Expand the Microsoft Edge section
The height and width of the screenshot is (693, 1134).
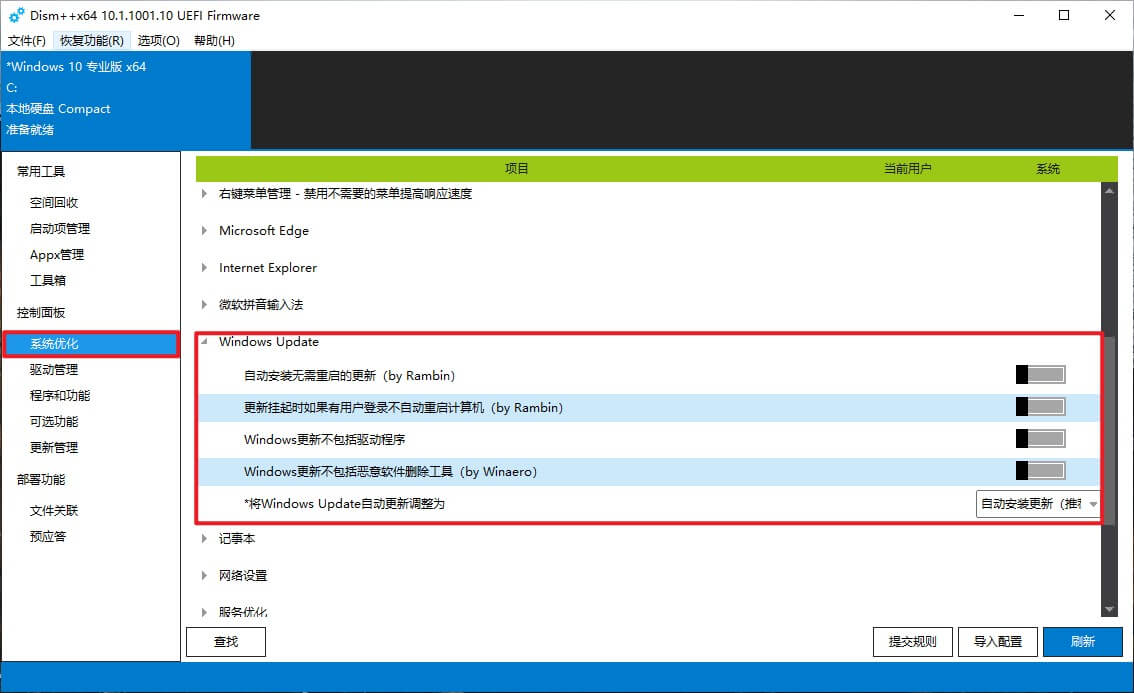[x=205, y=231]
